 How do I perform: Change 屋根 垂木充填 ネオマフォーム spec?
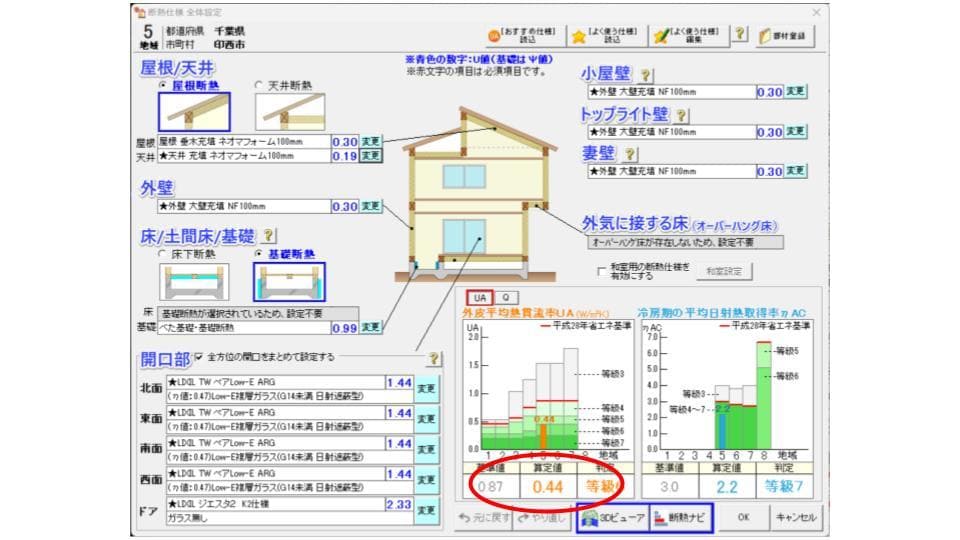tap(370, 141)
